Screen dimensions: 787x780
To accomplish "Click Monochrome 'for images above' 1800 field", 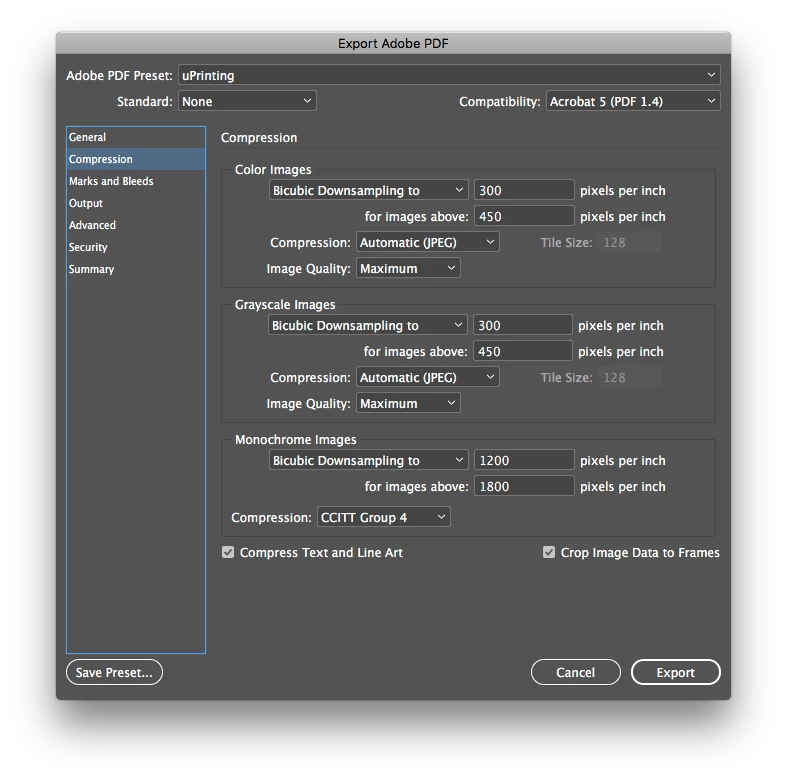I will (524, 486).
